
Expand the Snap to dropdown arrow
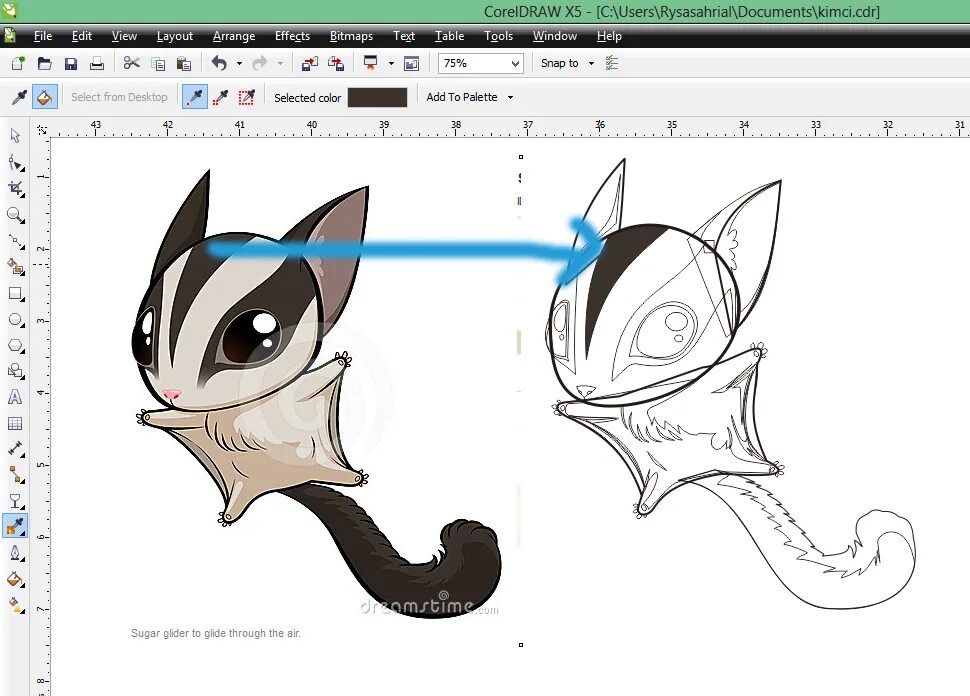click(x=591, y=63)
